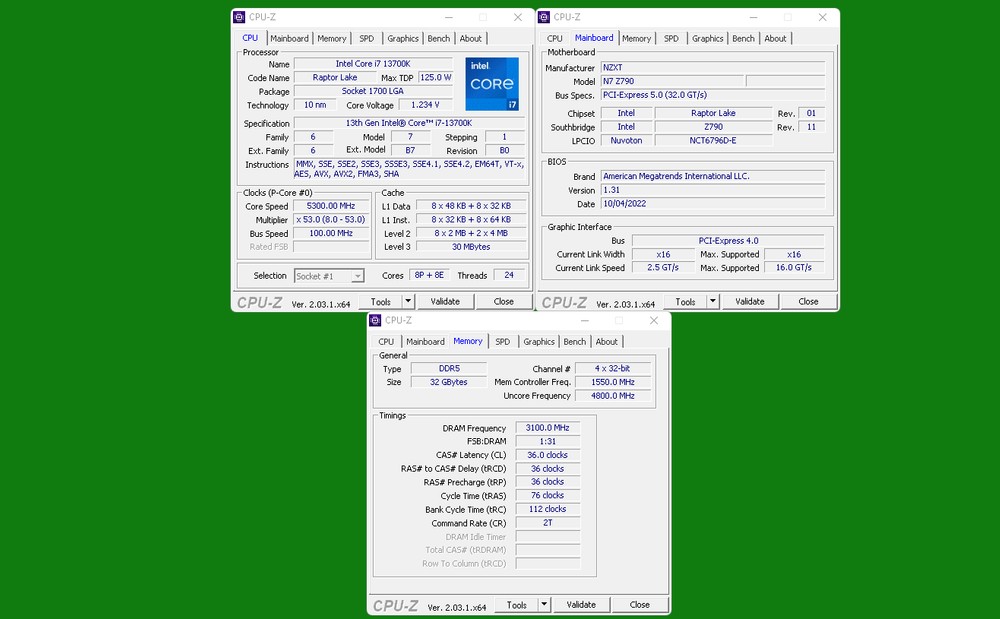Open About tab in CPU window

pyautogui.click(x=470, y=38)
